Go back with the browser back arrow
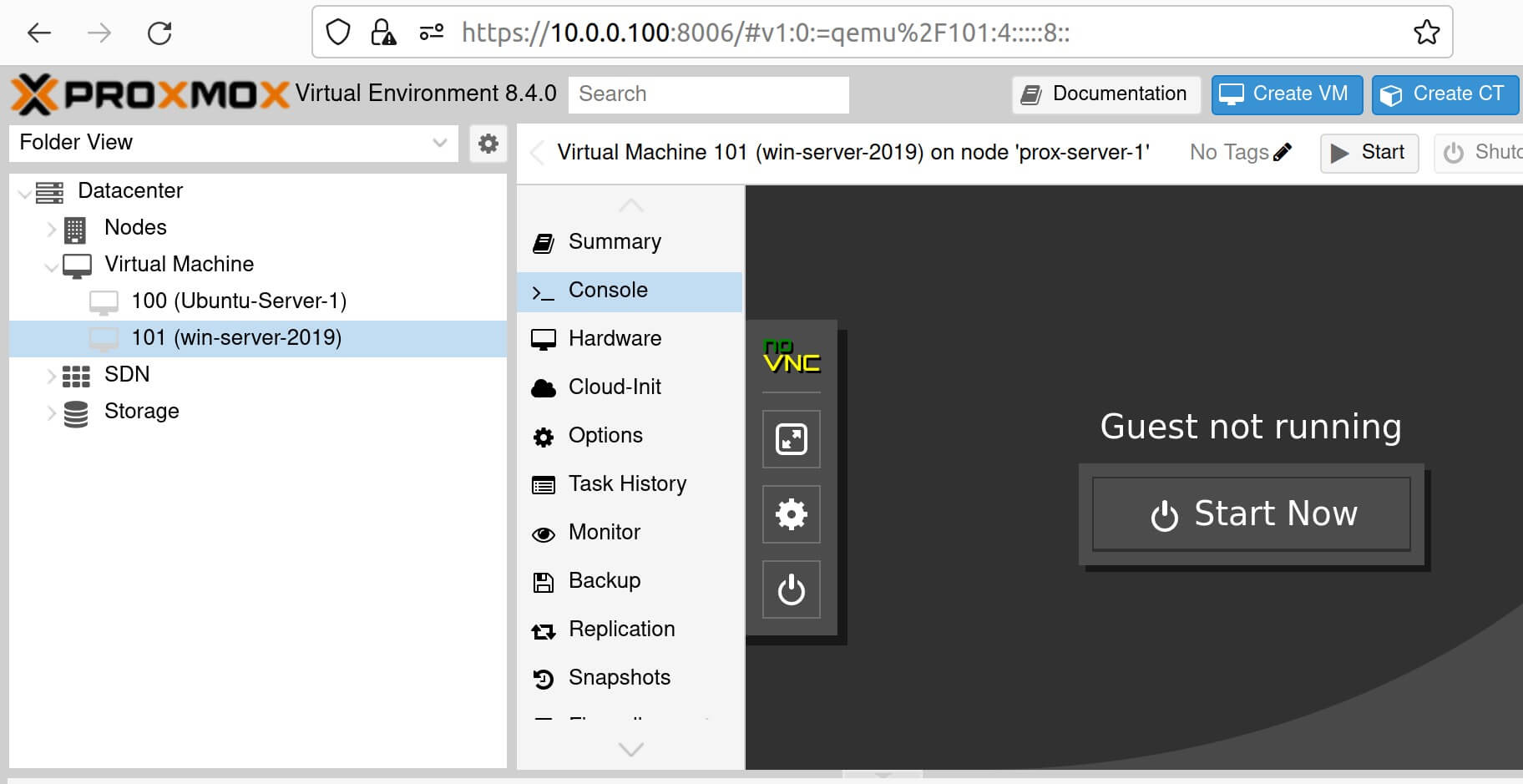This screenshot has height=784, width=1523. (x=39, y=33)
